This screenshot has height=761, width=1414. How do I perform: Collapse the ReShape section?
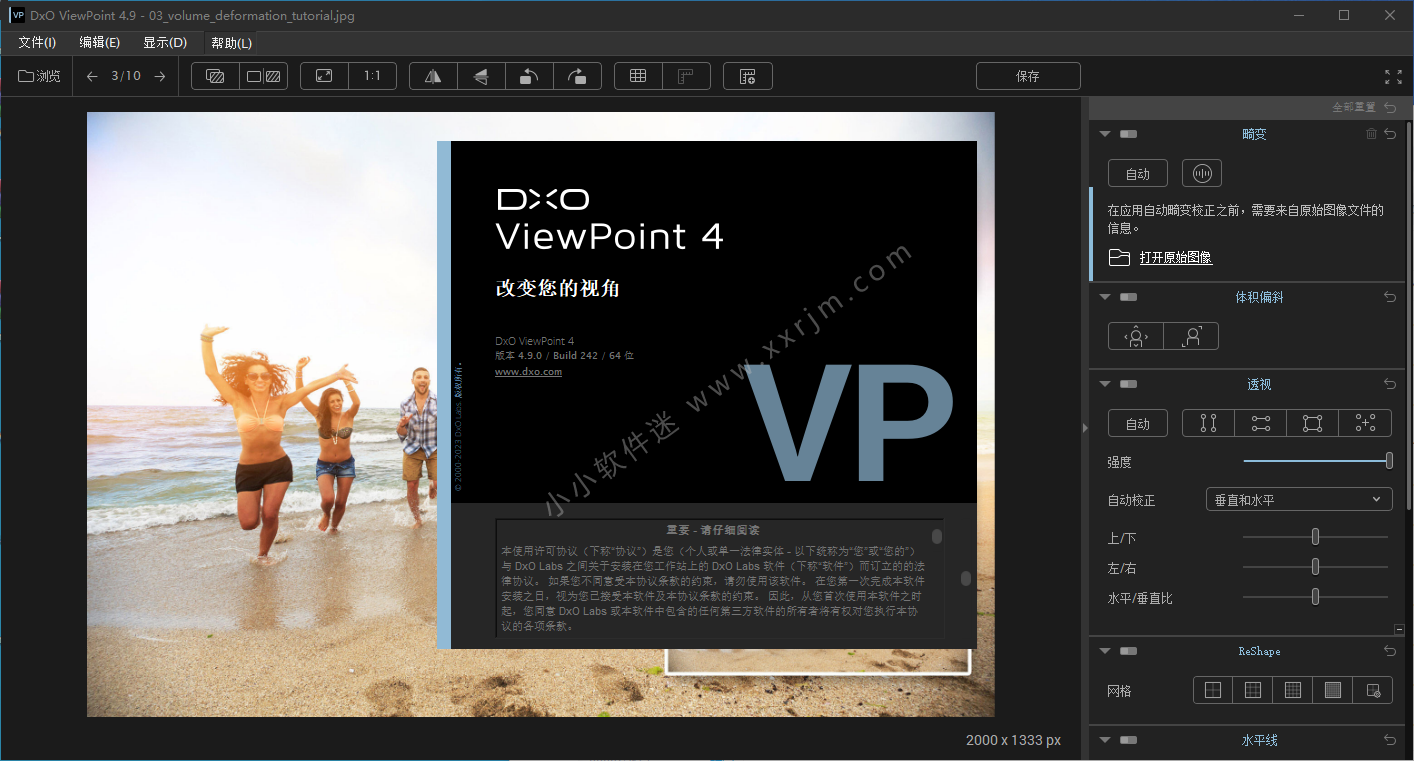[x=1105, y=651]
